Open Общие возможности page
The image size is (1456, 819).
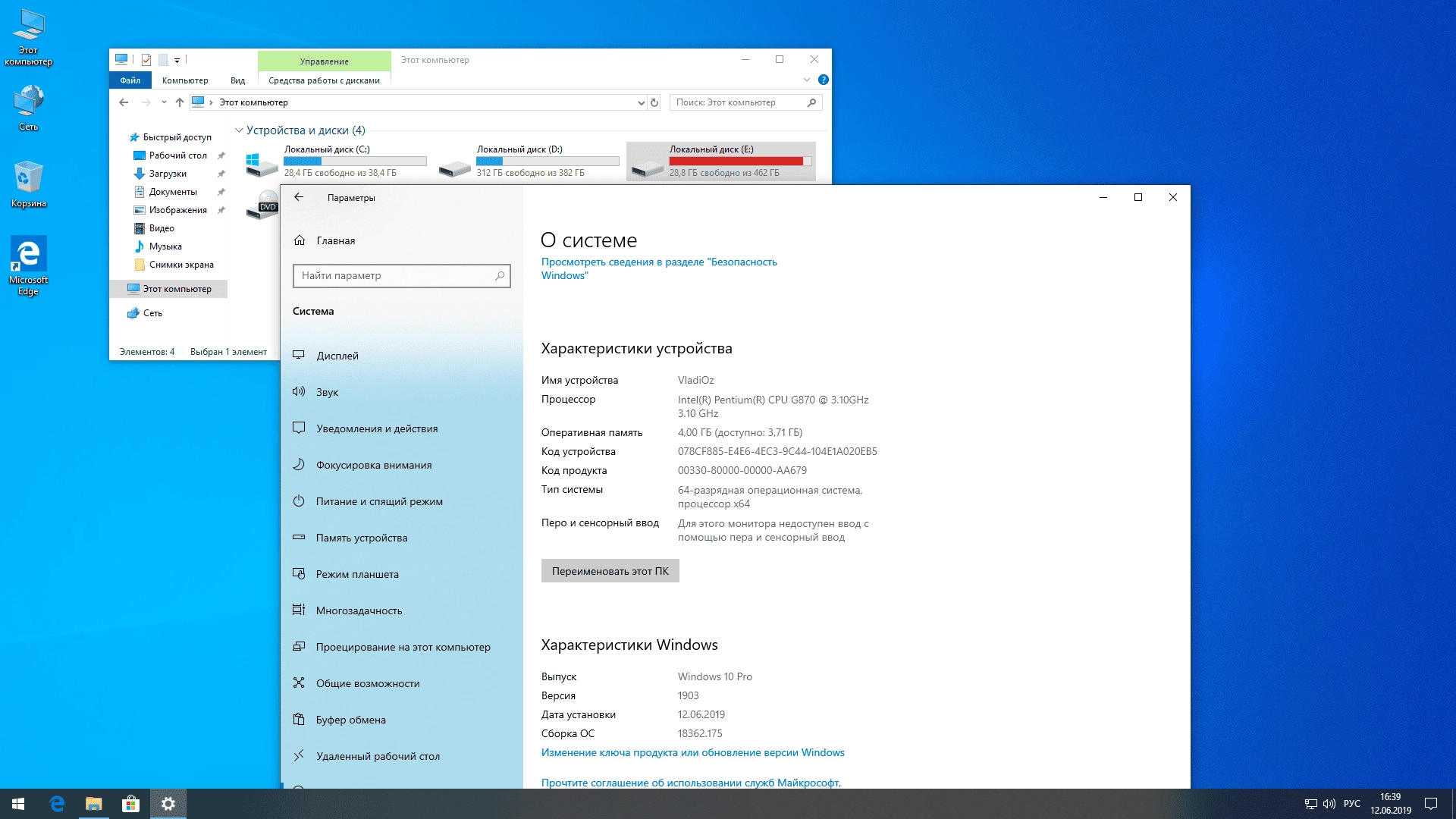tap(402, 683)
